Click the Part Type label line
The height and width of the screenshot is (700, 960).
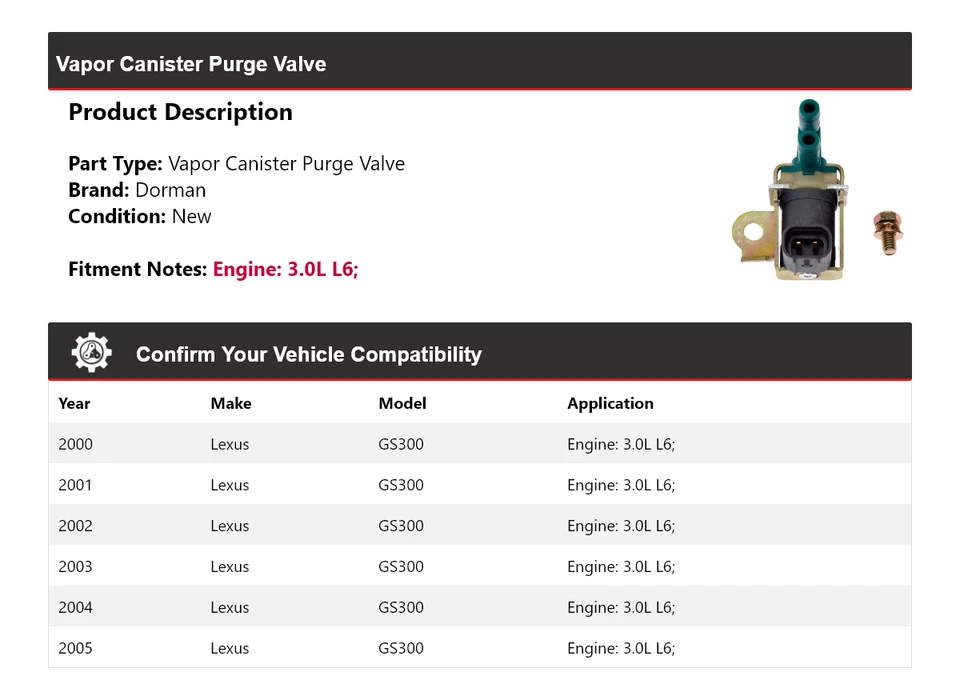236,164
